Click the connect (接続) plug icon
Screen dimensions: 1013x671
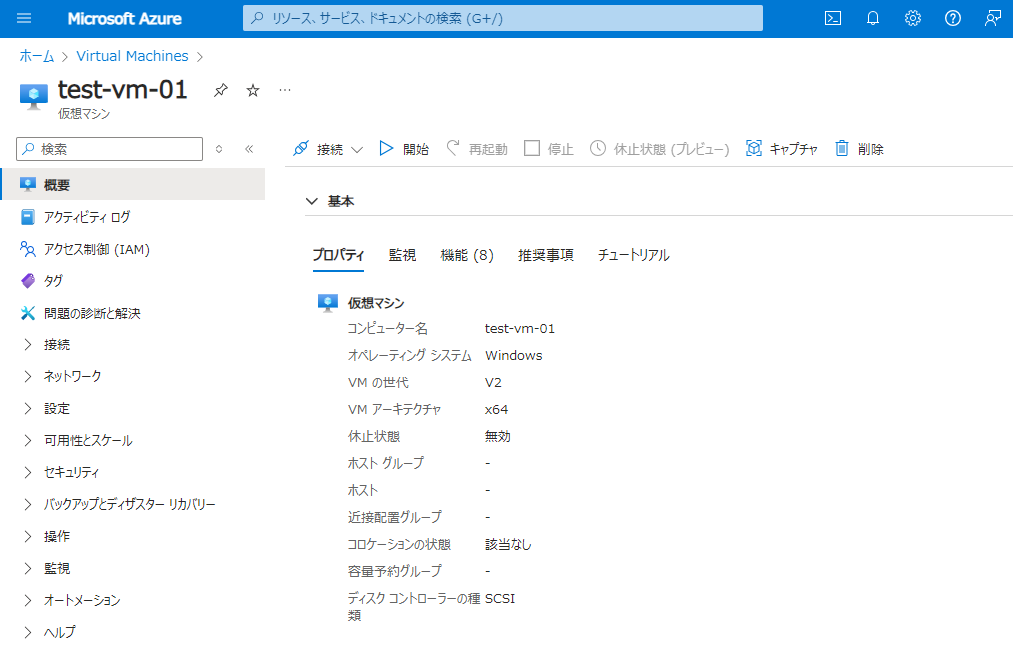[x=301, y=149]
